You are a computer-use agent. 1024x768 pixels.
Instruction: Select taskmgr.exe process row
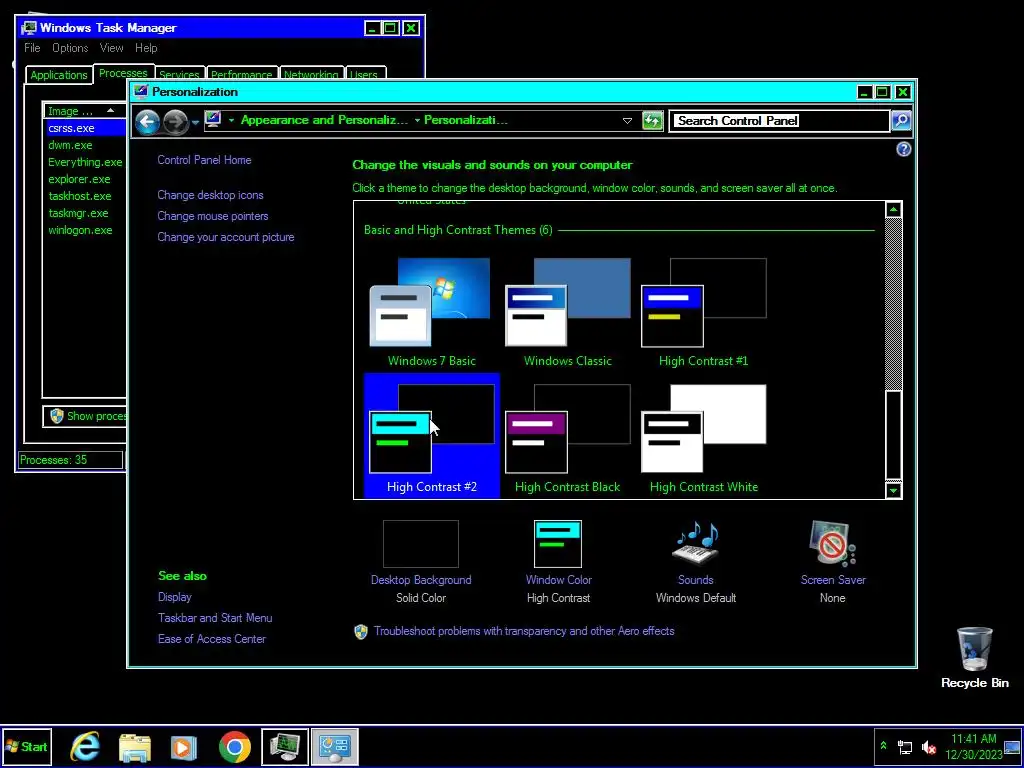85,214
